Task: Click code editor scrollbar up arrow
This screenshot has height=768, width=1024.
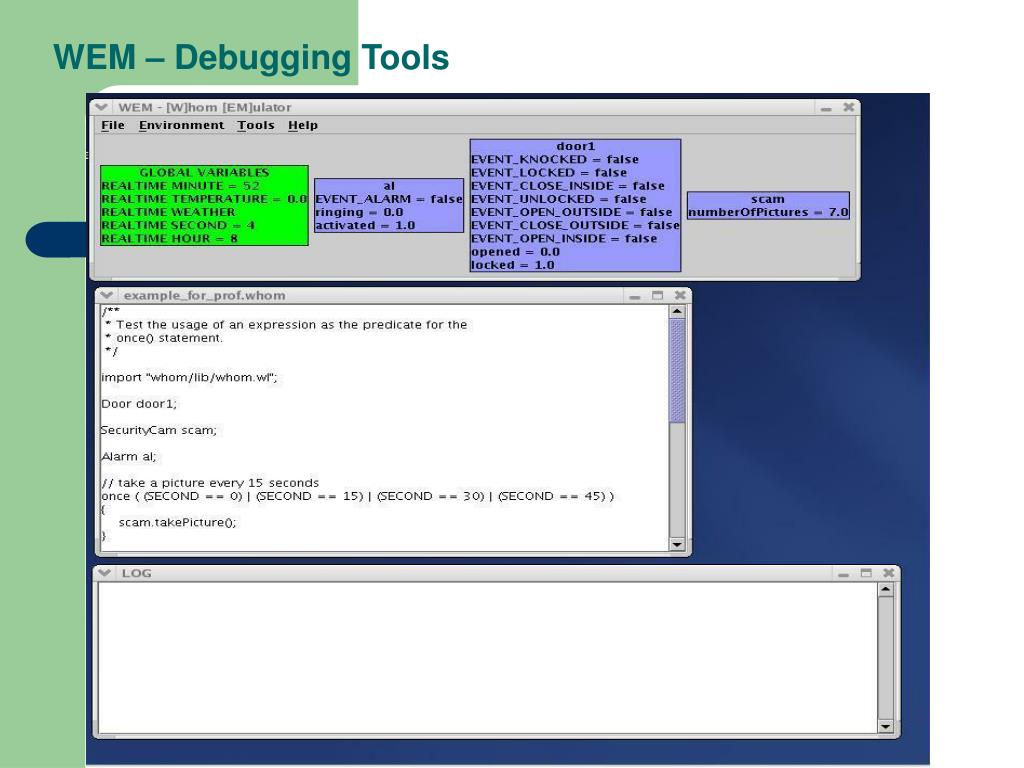Action: tap(677, 312)
